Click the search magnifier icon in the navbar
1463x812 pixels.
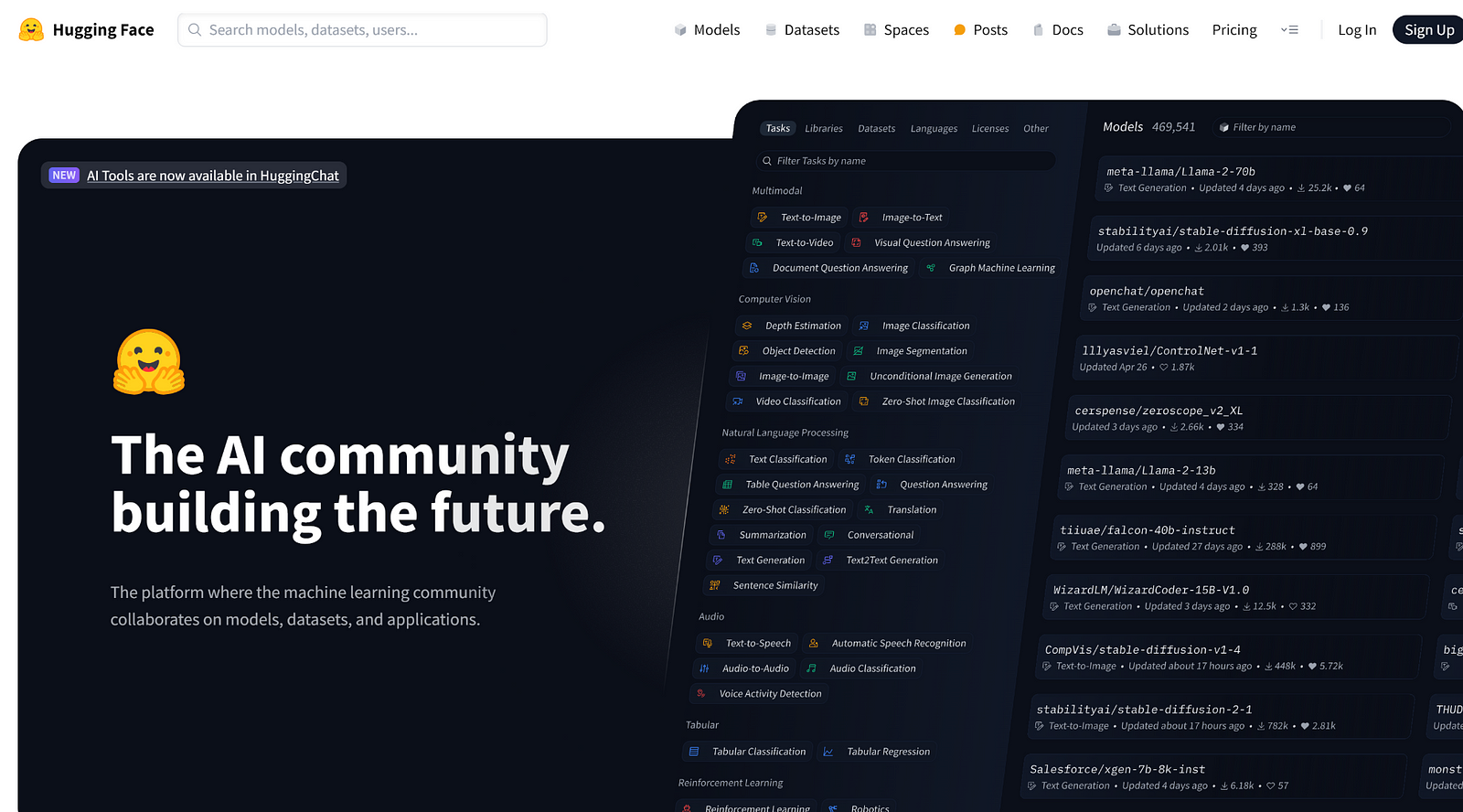point(195,30)
